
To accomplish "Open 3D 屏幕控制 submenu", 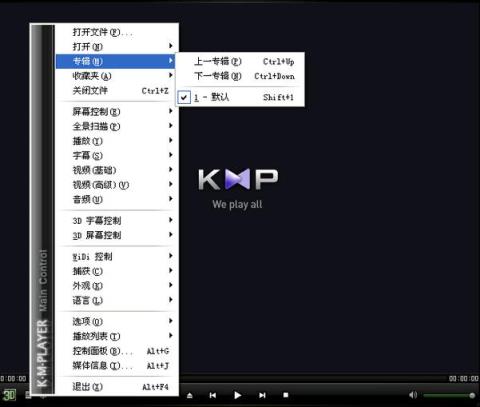I will pyautogui.click(x=116, y=235).
